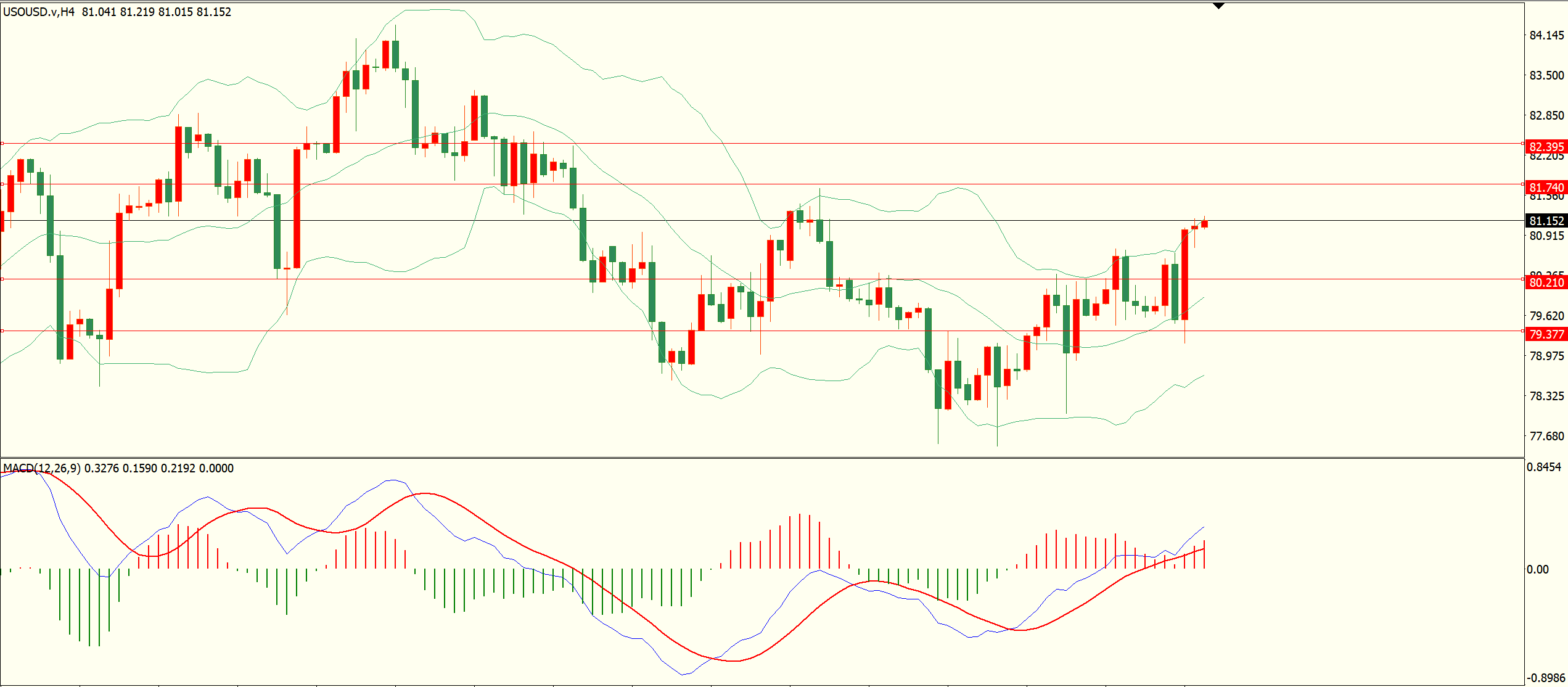The image size is (1568, 687).
Task: Select left-end handle of the 79.377 horizontal line
Action: 2,331
